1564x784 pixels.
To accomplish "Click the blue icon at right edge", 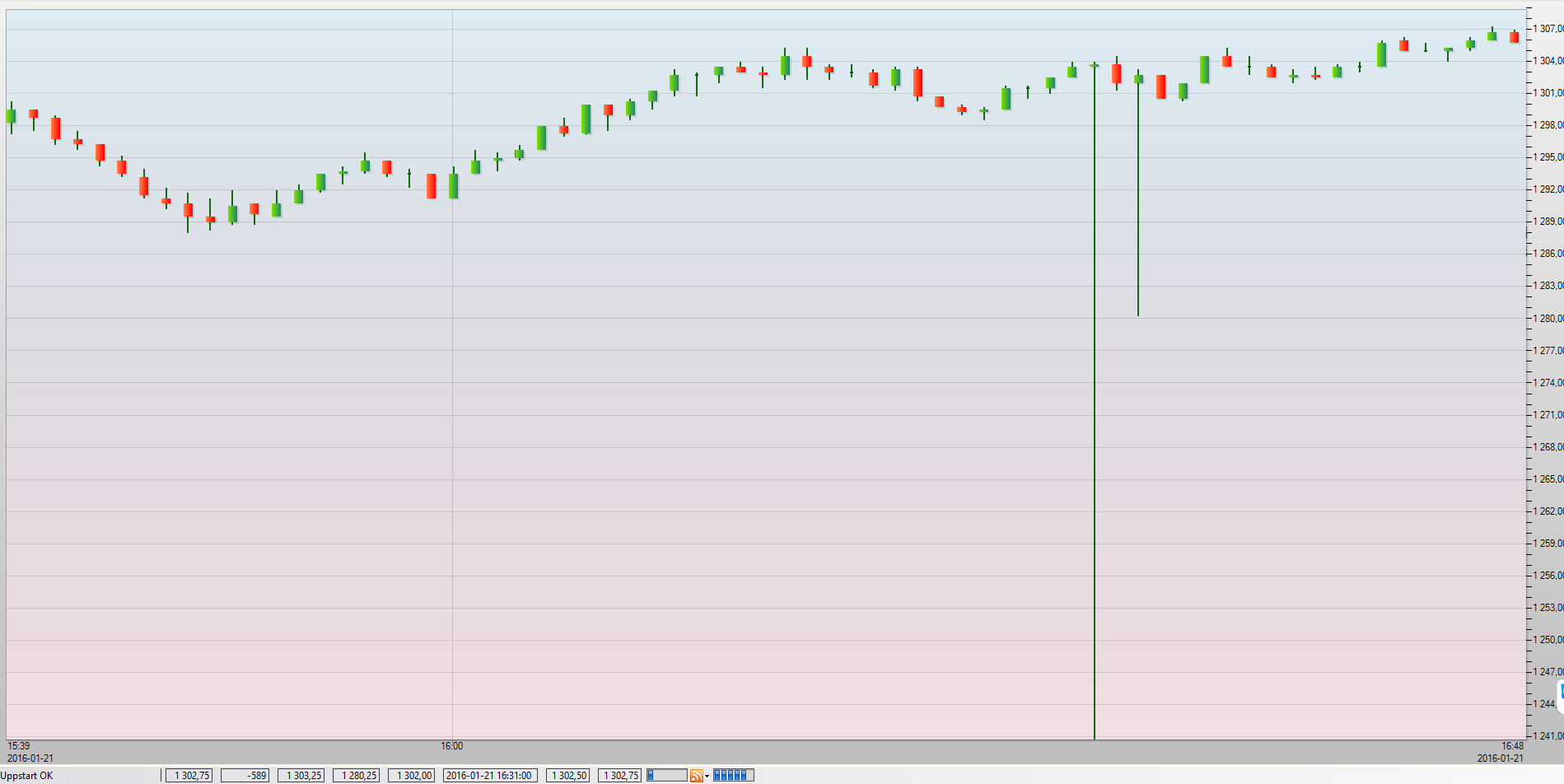I will [1560, 691].
